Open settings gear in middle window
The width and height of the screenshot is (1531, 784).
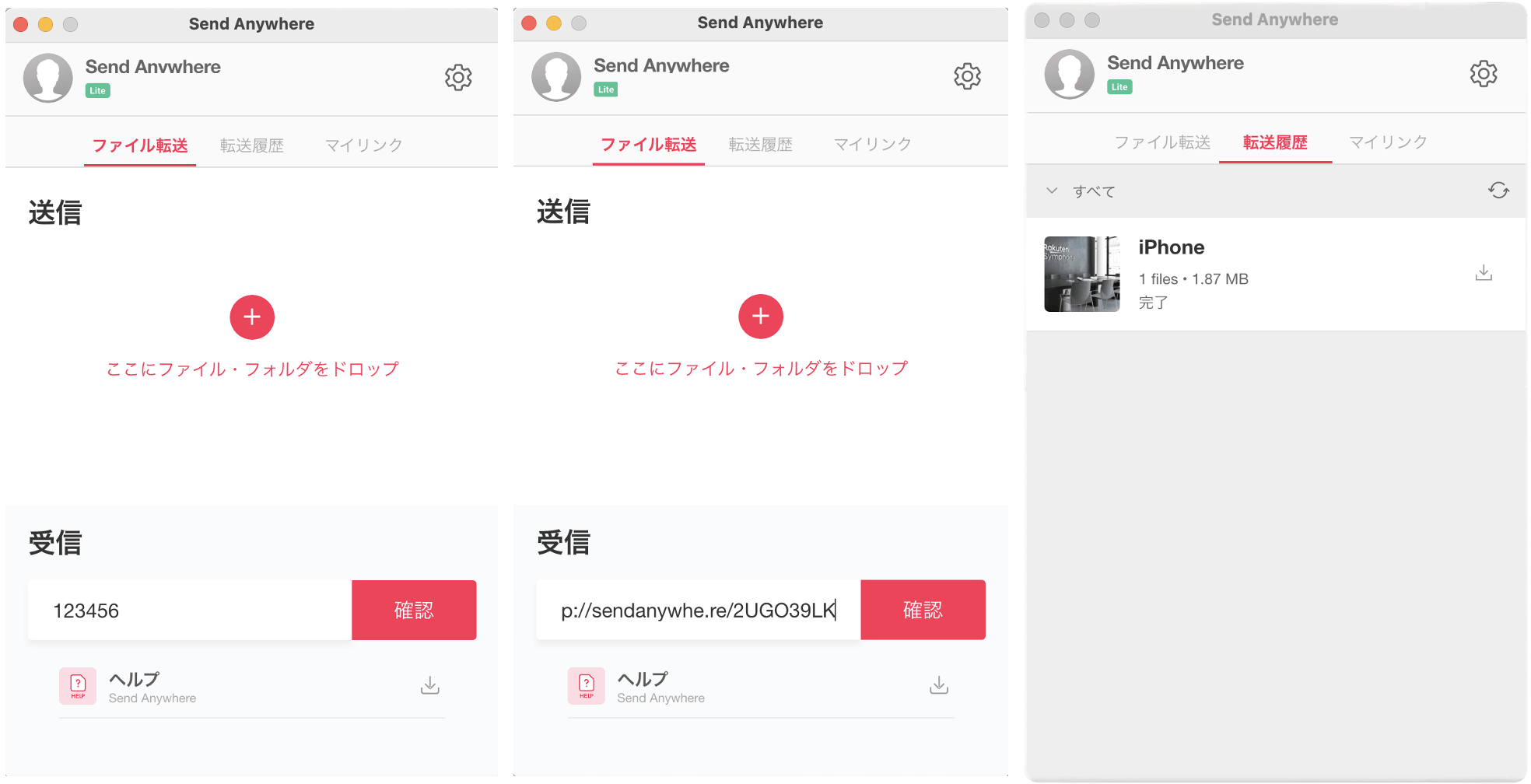(967, 76)
